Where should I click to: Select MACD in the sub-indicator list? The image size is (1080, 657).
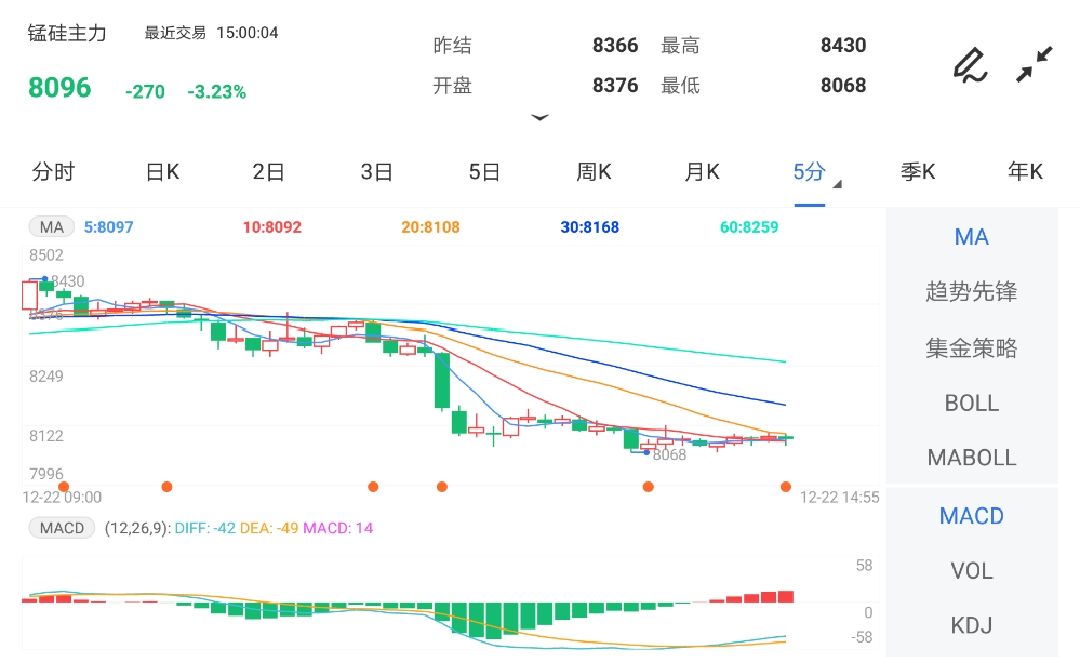coord(971,516)
